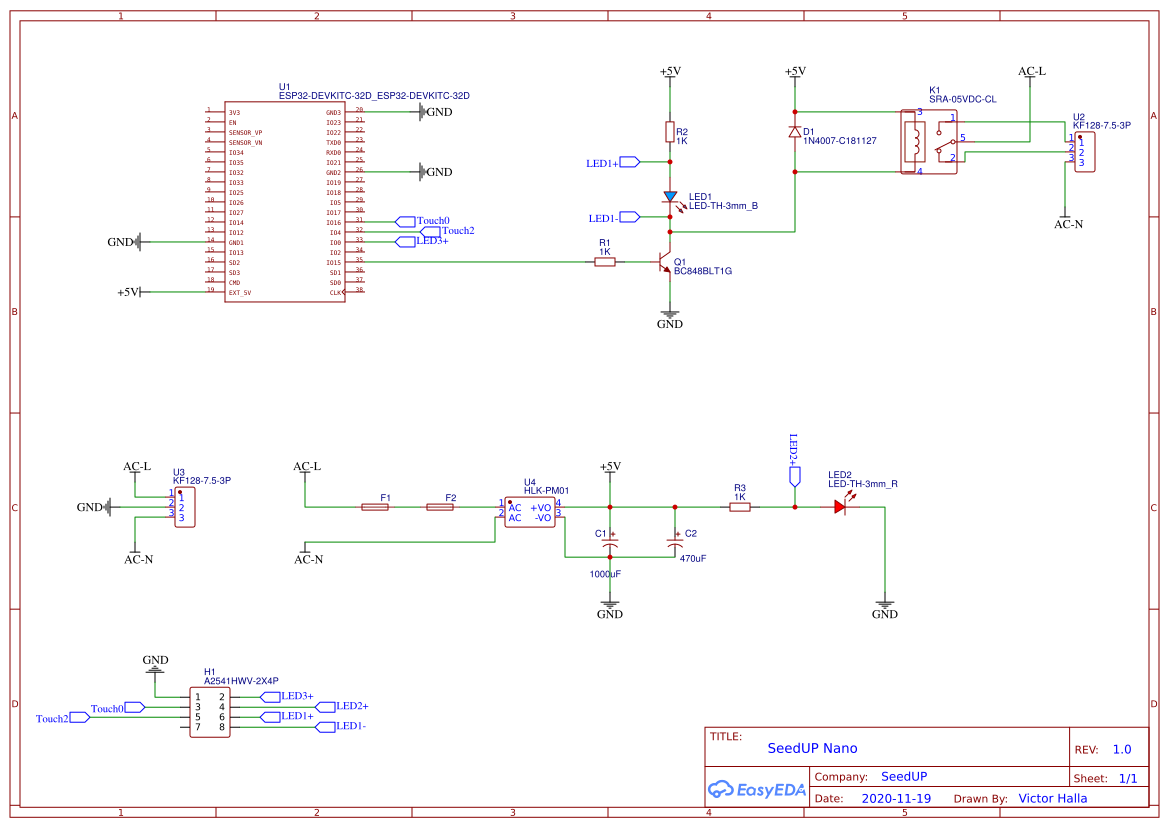Click the drawn-by name Victor Halla

click(x=1053, y=798)
